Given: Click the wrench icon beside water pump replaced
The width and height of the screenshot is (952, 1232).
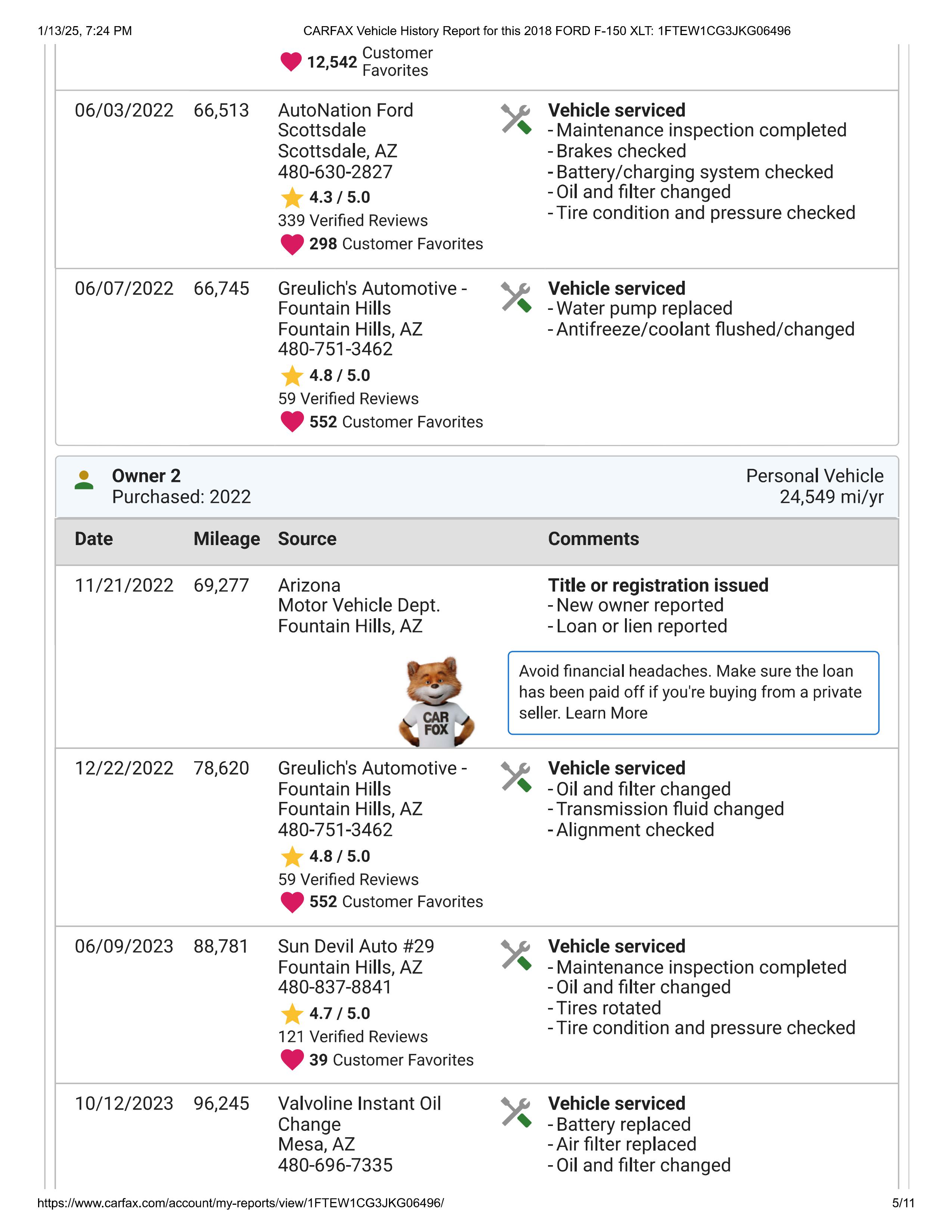Looking at the screenshot, I should [516, 297].
